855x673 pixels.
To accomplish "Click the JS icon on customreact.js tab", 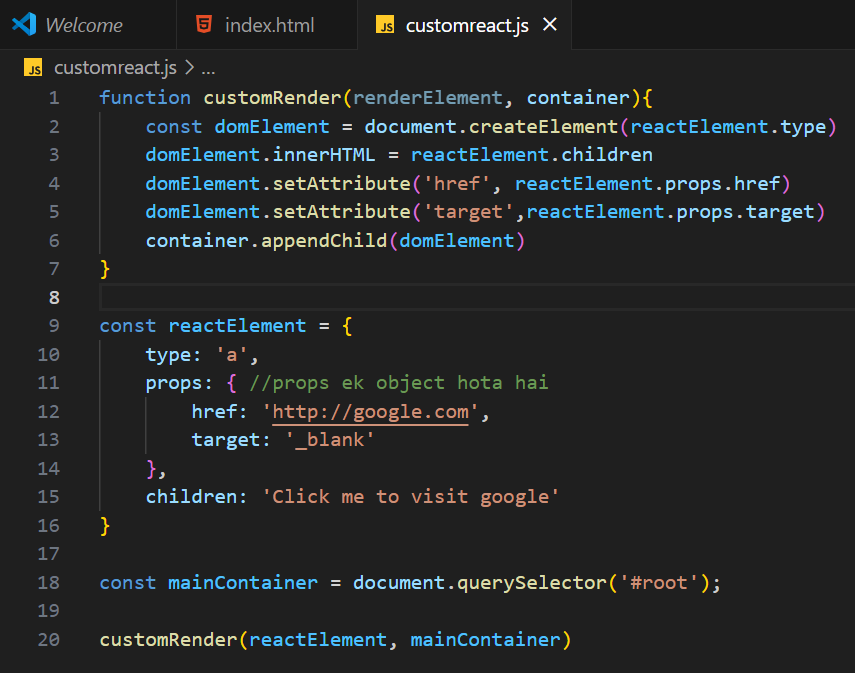I will [x=385, y=25].
